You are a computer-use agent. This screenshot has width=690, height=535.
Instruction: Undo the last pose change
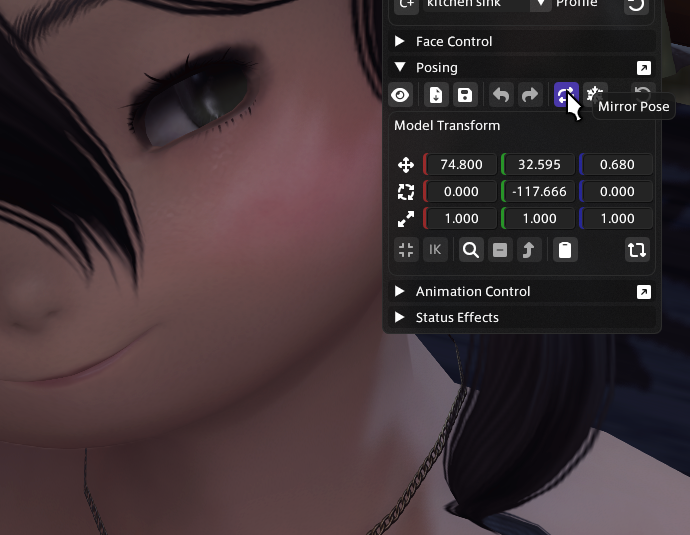[x=501, y=95]
